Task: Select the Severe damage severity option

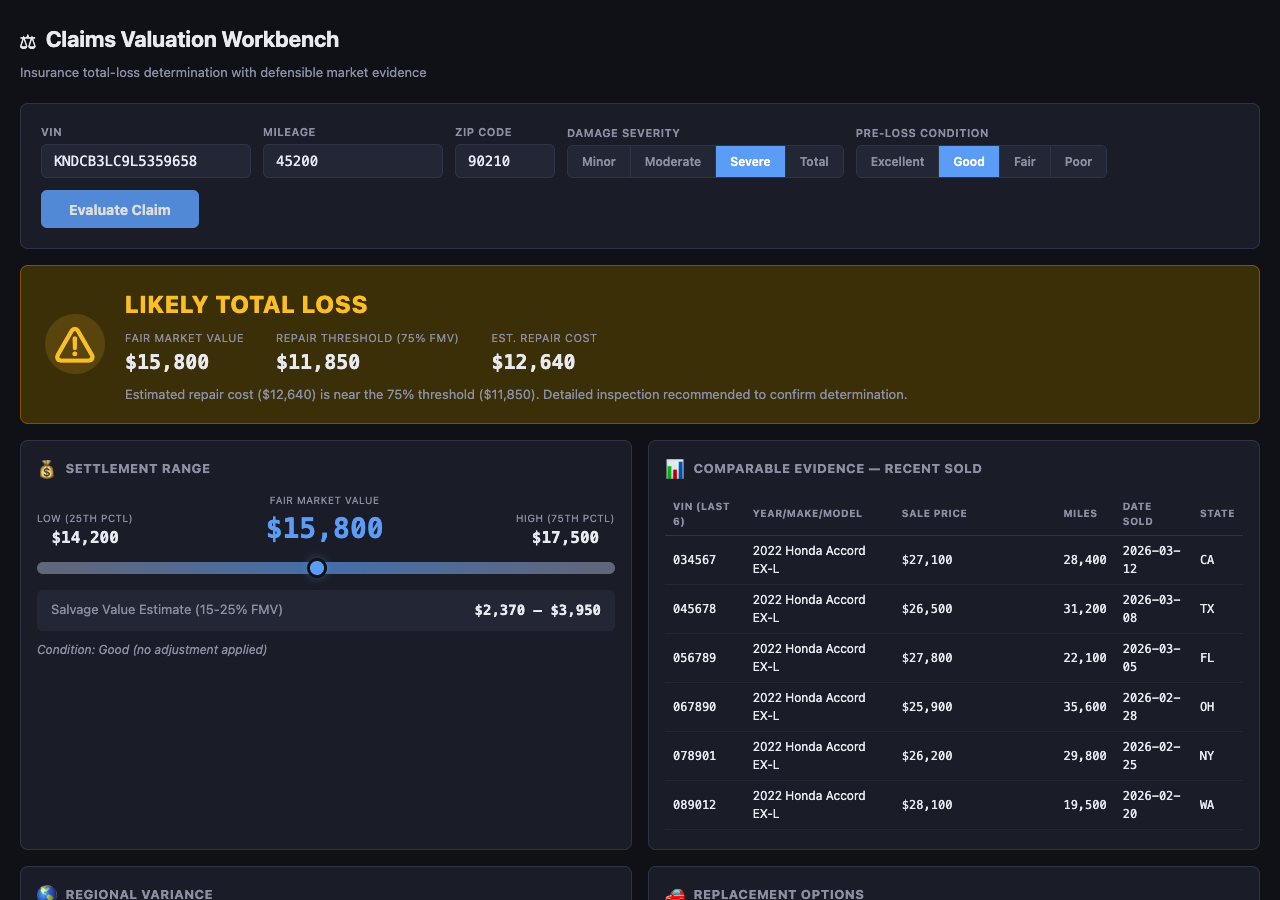Action: point(750,161)
